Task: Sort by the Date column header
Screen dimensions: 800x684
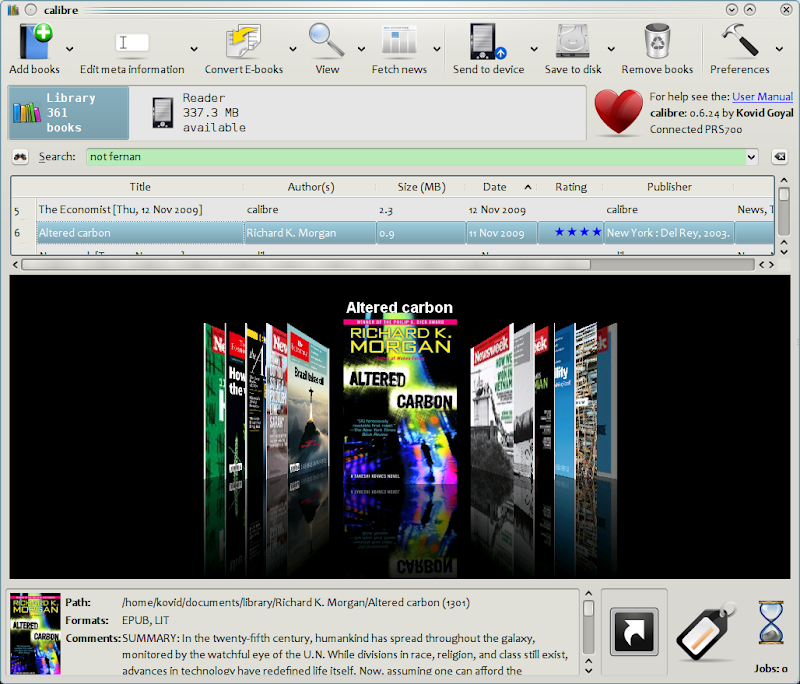Action: click(x=502, y=187)
